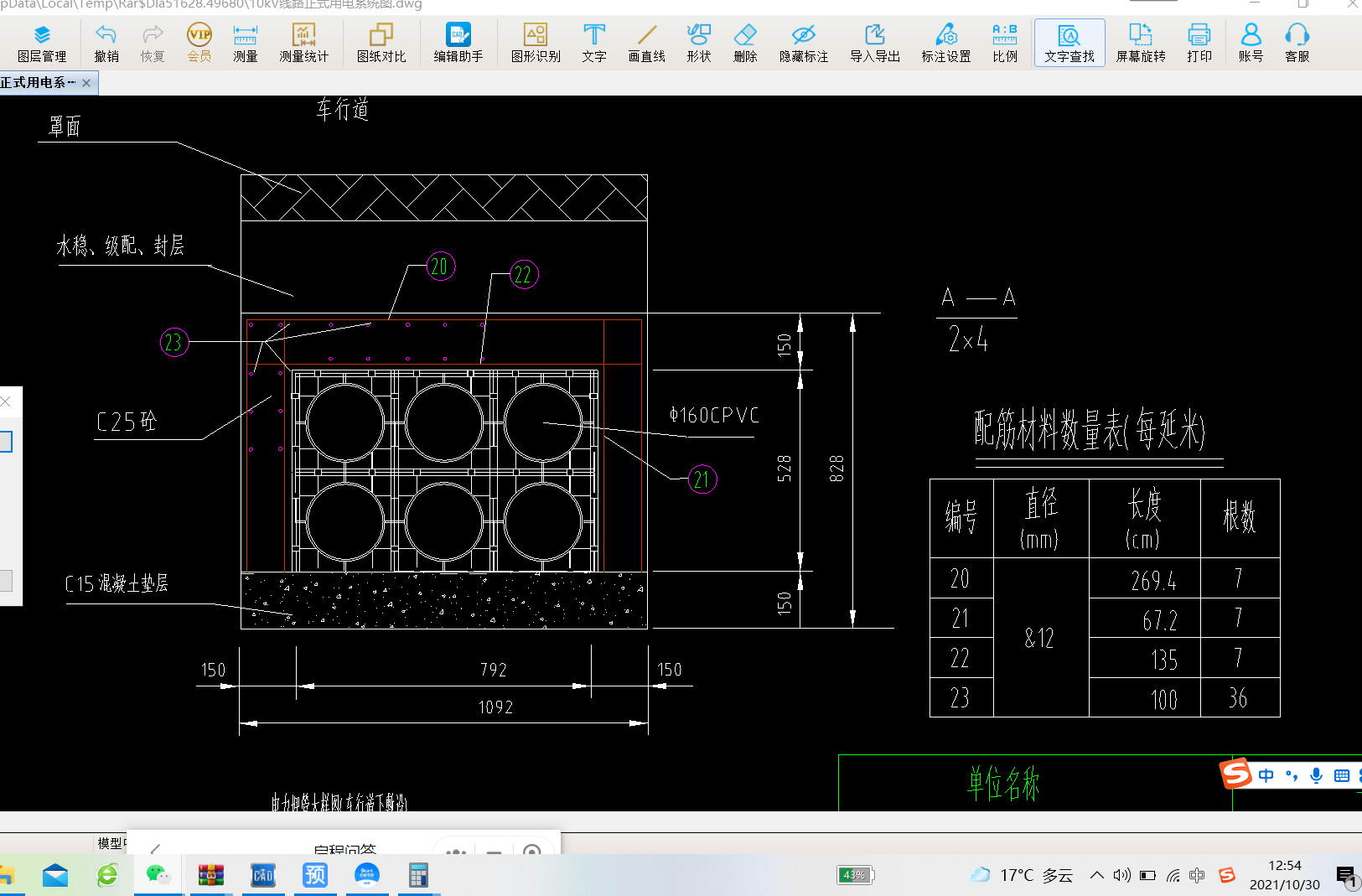The width and height of the screenshot is (1362, 896).
Task: Open the 图层管理 layer manager tool
Action: tap(42, 43)
